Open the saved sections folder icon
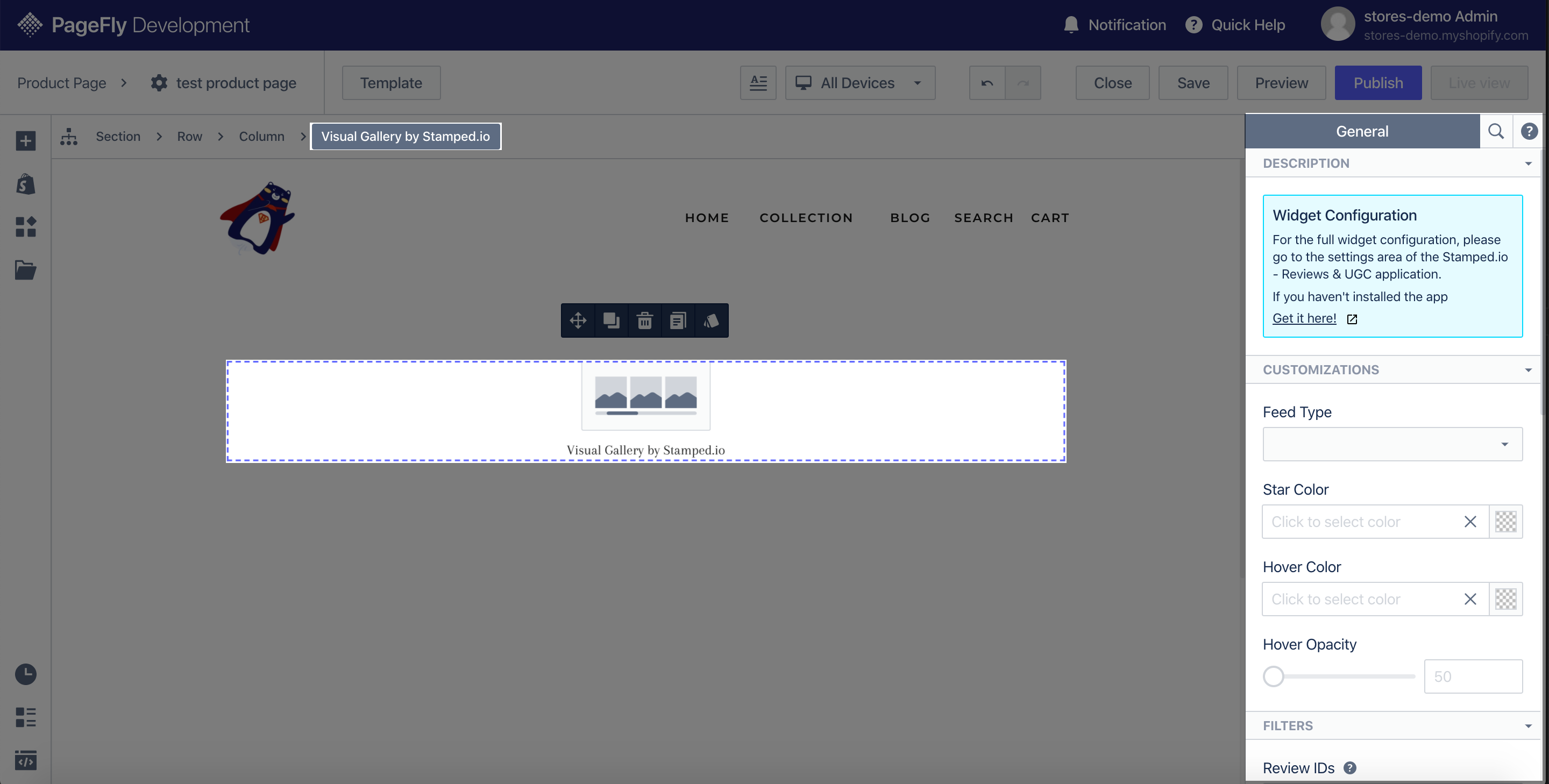This screenshot has height=784, width=1549. coord(25,270)
